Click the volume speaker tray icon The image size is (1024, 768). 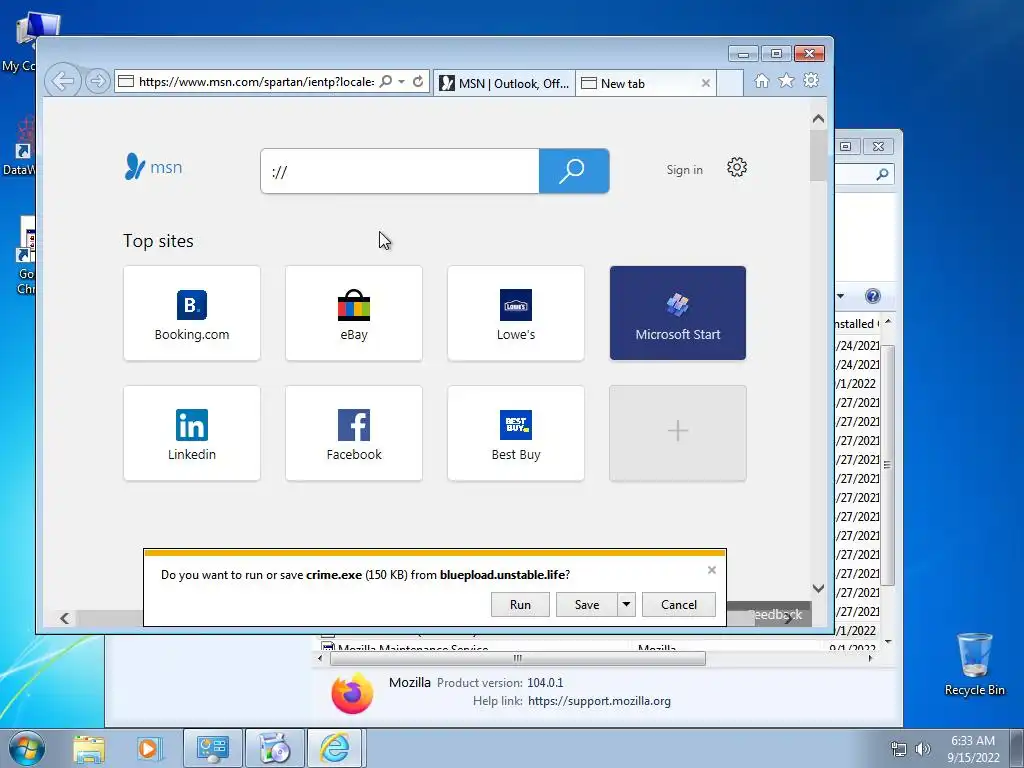(x=923, y=749)
